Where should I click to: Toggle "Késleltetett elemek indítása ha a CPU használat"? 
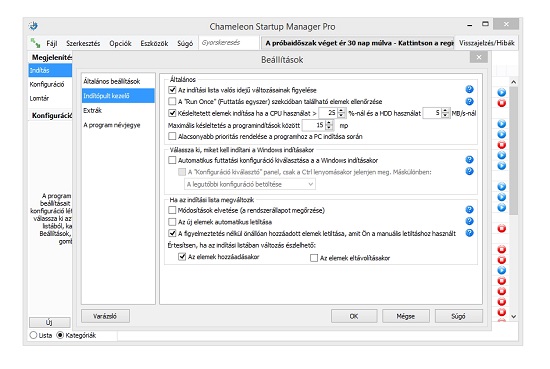pyautogui.click(x=172, y=113)
